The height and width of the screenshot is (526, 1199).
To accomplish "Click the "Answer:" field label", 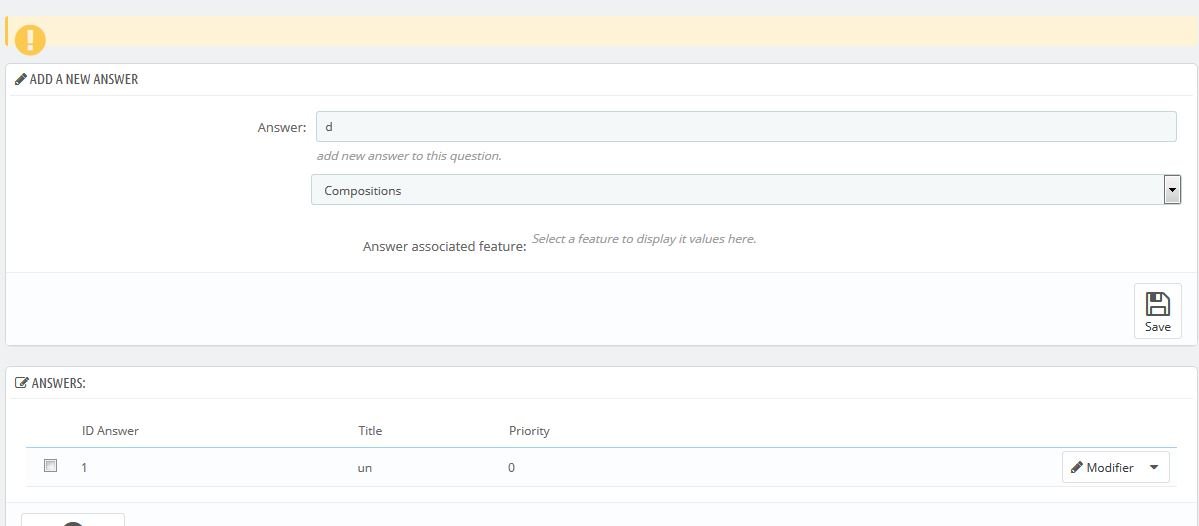I will 281,127.
